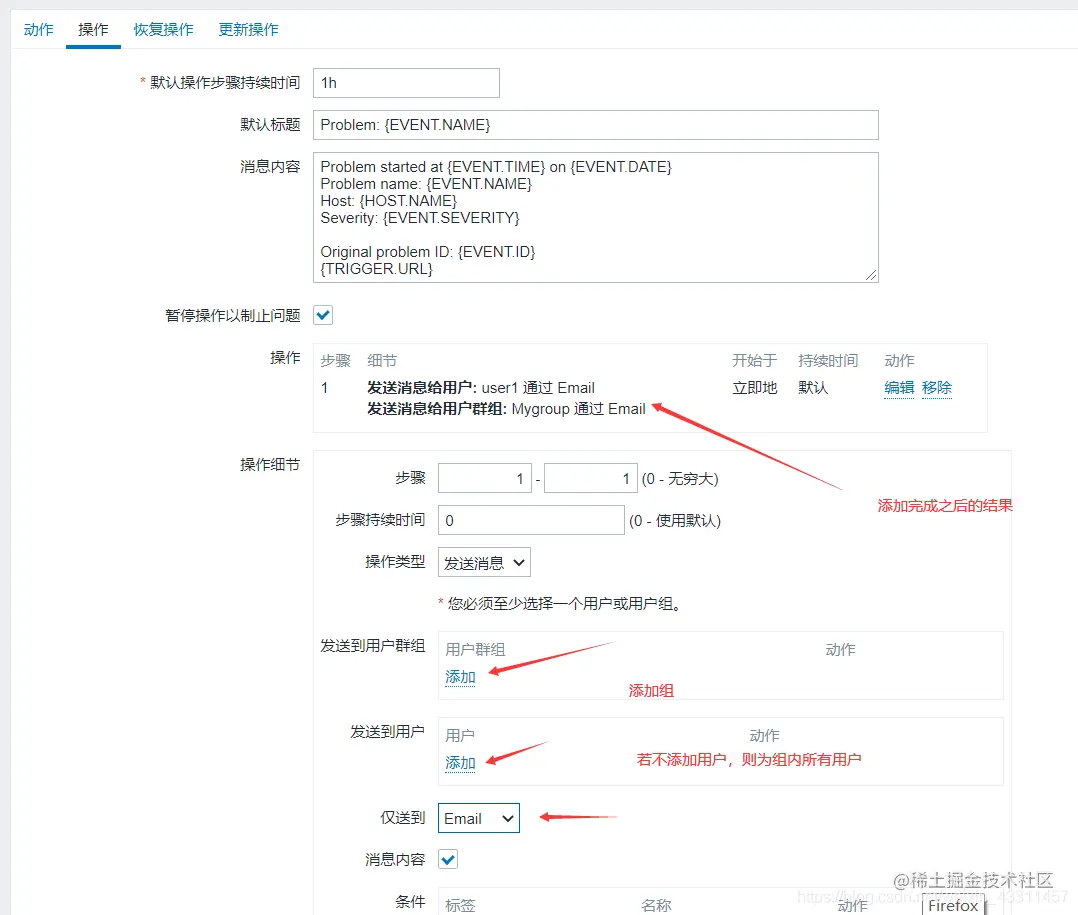打开「更新操作」标签页
The height and width of the screenshot is (915, 1078).
248,29
